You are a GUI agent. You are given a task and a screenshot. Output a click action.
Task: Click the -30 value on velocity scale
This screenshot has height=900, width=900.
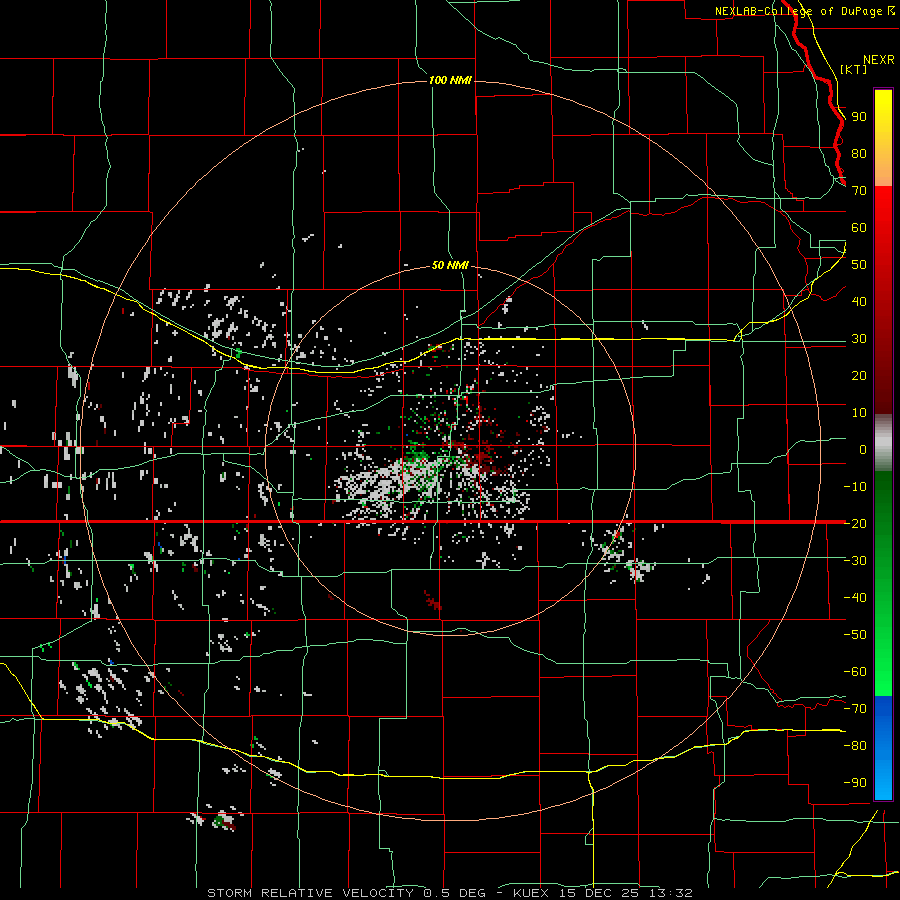click(855, 560)
